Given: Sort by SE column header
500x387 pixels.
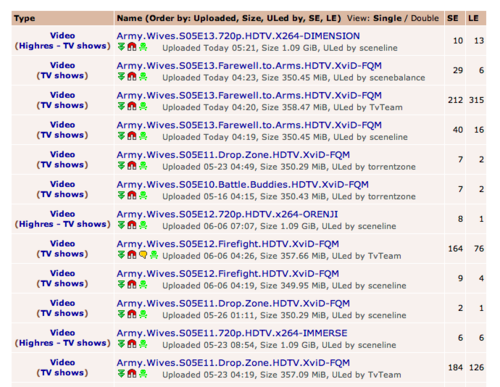Looking at the screenshot, I should click(x=453, y=18).
